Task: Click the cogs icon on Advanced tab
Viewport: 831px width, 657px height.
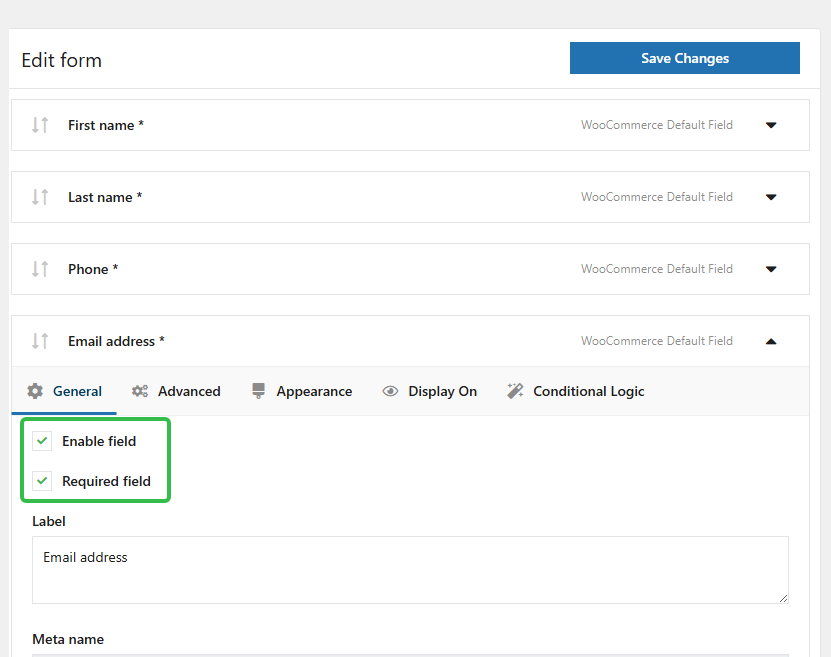Action: tap(140, 391)
